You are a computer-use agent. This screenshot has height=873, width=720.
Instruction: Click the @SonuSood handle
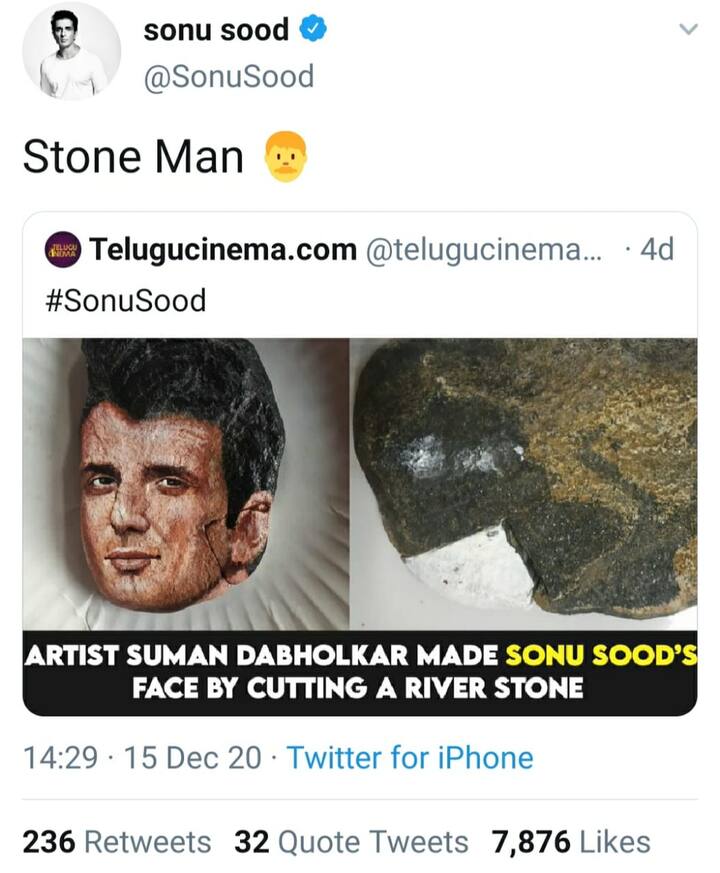pyautogui.click(x=232, y=74)
